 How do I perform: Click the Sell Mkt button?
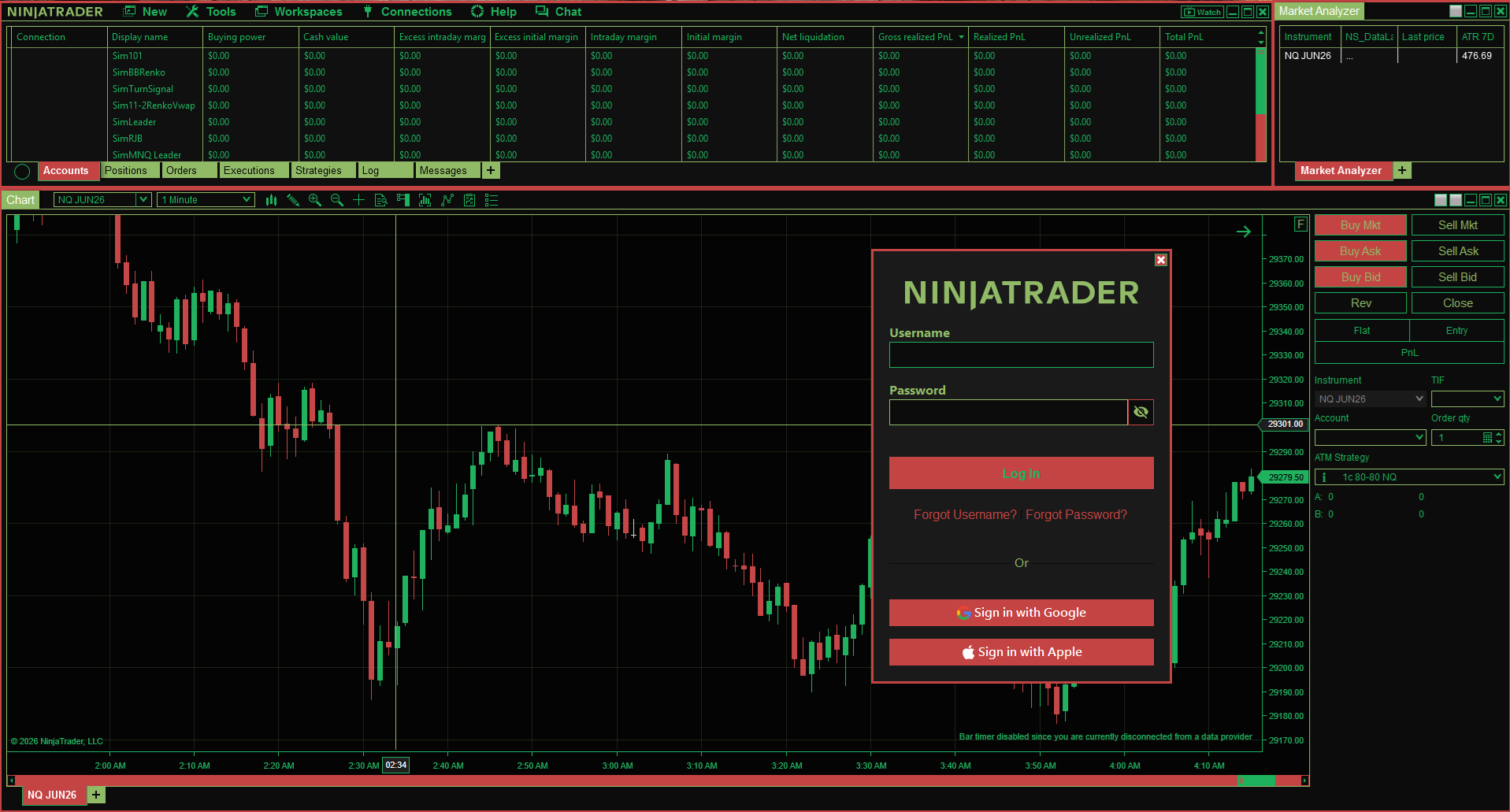1457,225
